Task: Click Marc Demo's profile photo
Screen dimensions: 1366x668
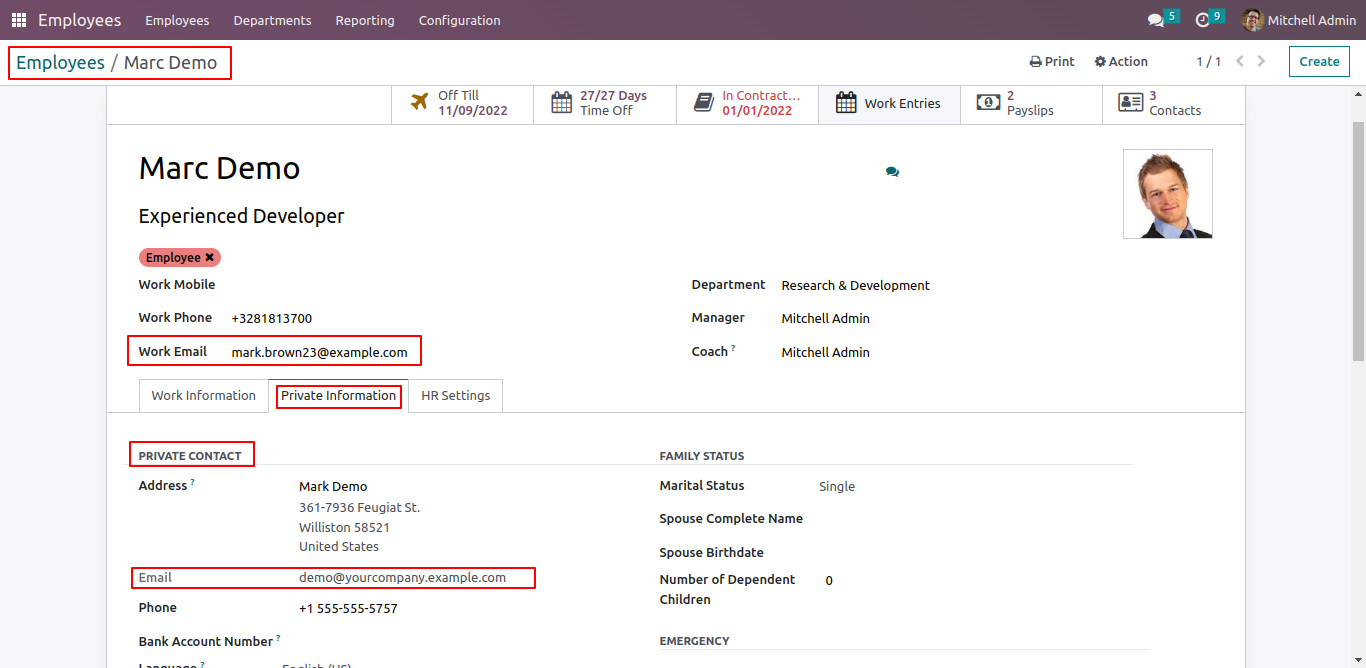Action: [1168, 194]
